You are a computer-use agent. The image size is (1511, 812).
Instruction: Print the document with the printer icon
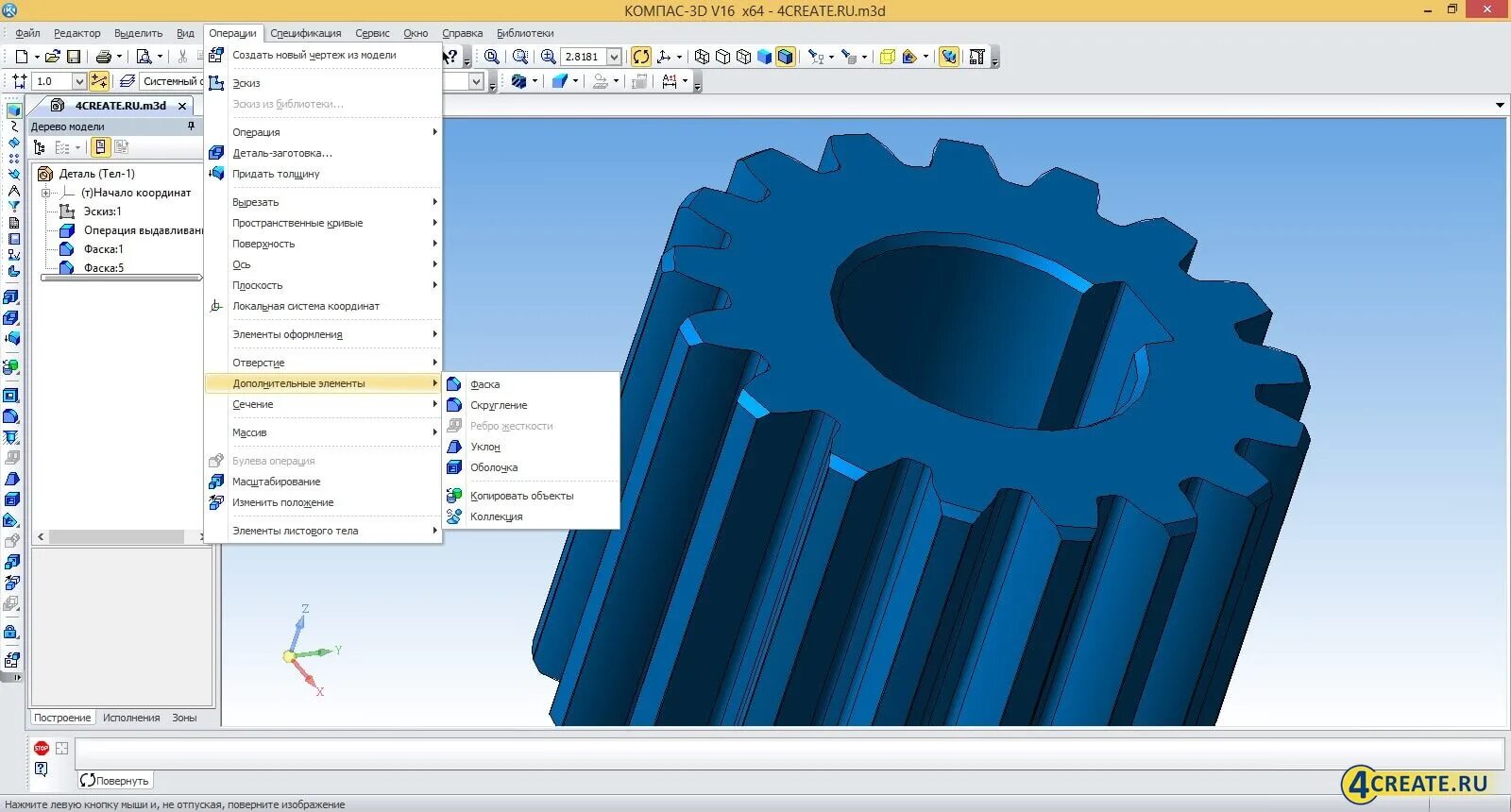coord(104,57)
